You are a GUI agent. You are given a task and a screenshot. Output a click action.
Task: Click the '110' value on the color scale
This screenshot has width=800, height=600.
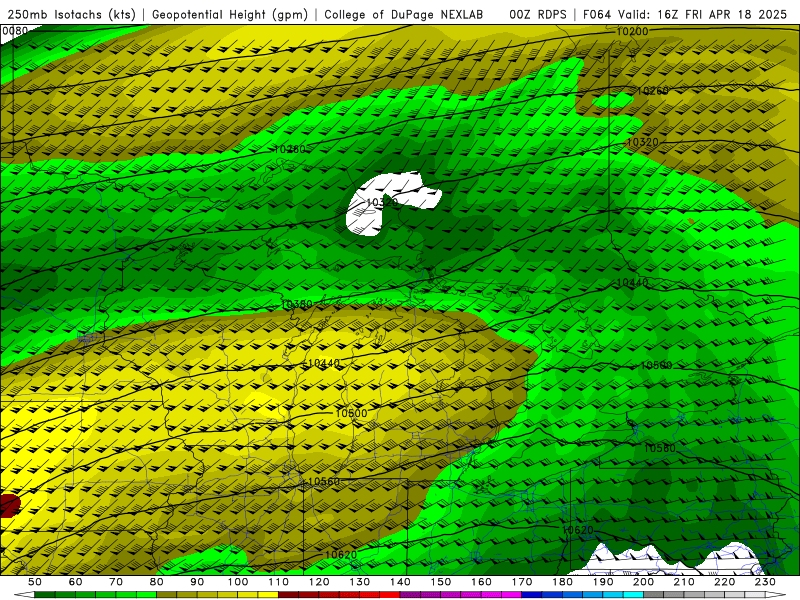click(x=278, y=582)
